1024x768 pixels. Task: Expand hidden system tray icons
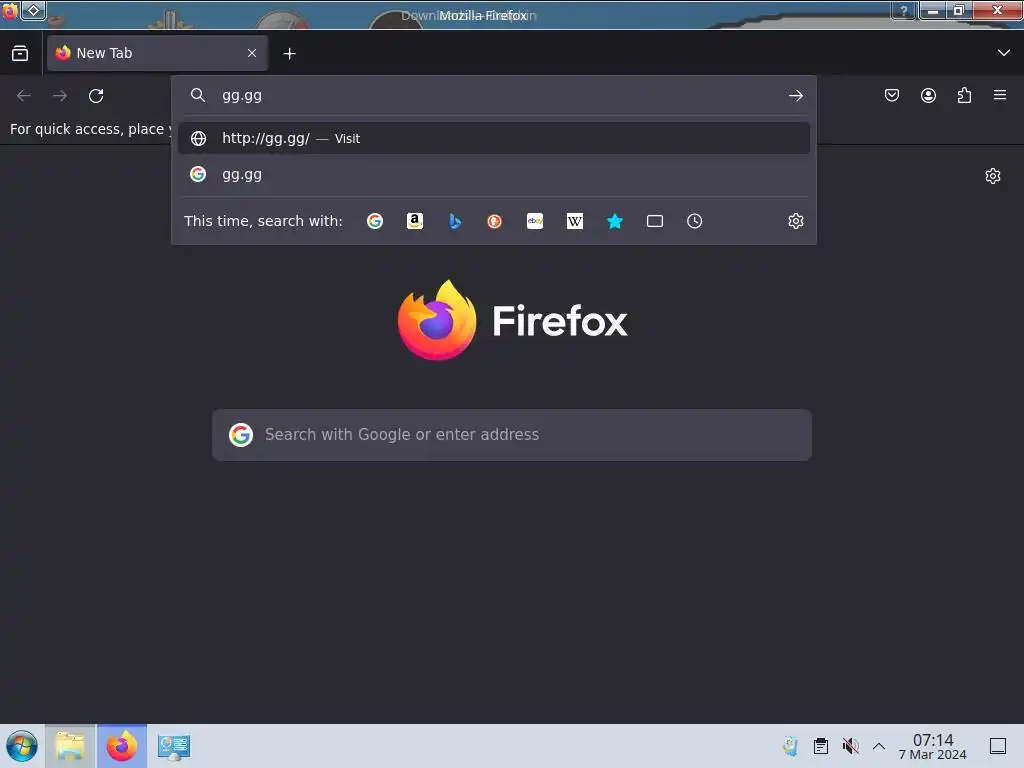tap(879, 746)
